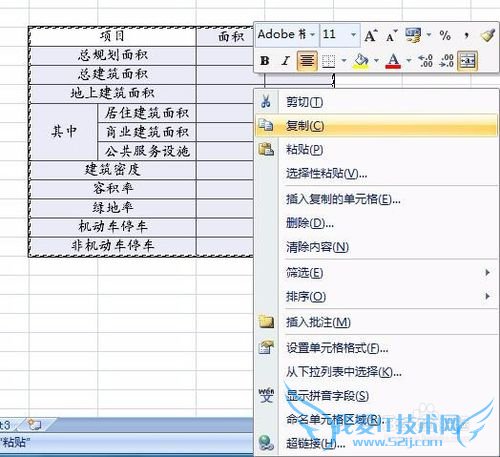Grow the font size
500x457 pixels.
point(370,35)
